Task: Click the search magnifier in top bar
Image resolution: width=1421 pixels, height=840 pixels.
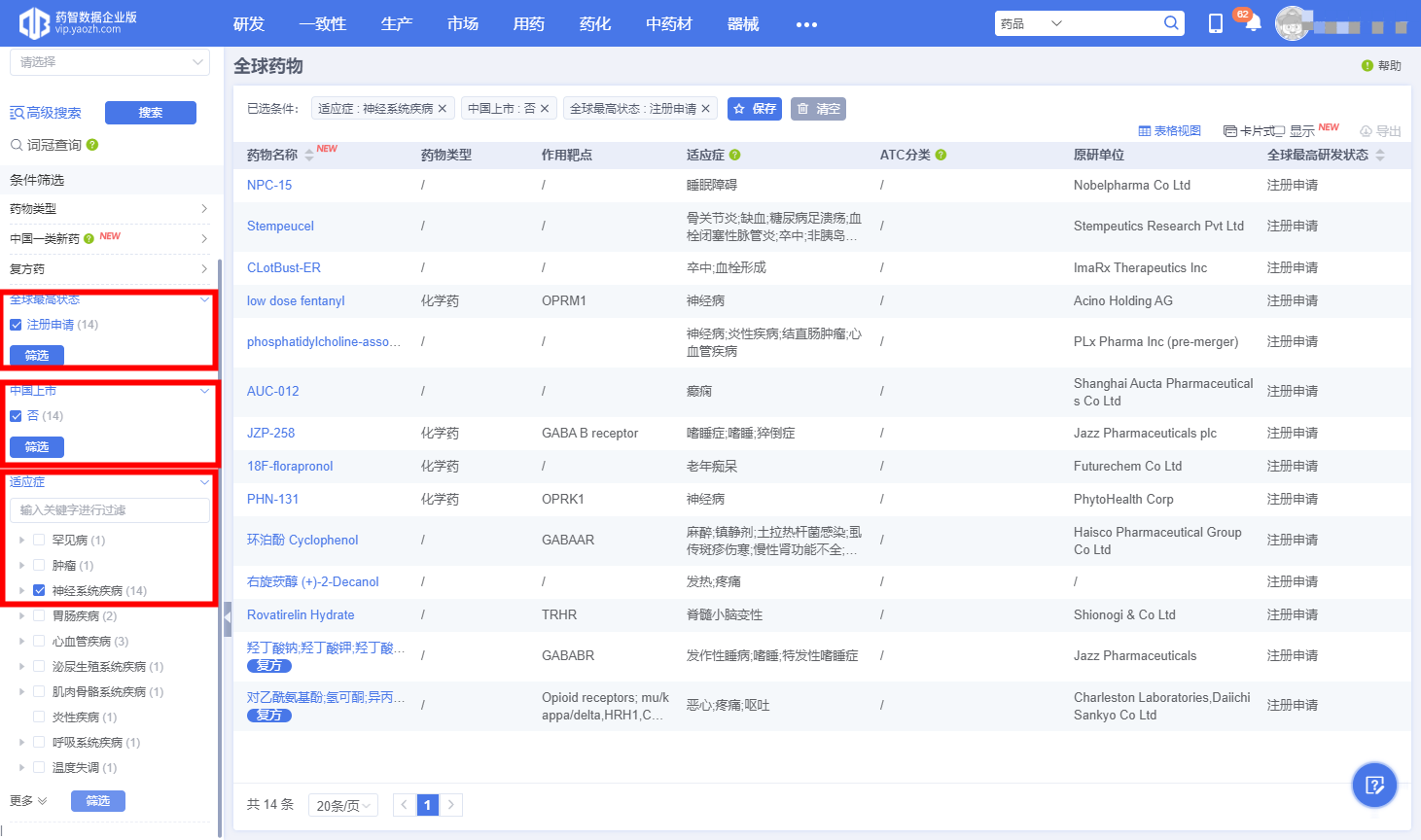Action: [x=1171, y=23]
